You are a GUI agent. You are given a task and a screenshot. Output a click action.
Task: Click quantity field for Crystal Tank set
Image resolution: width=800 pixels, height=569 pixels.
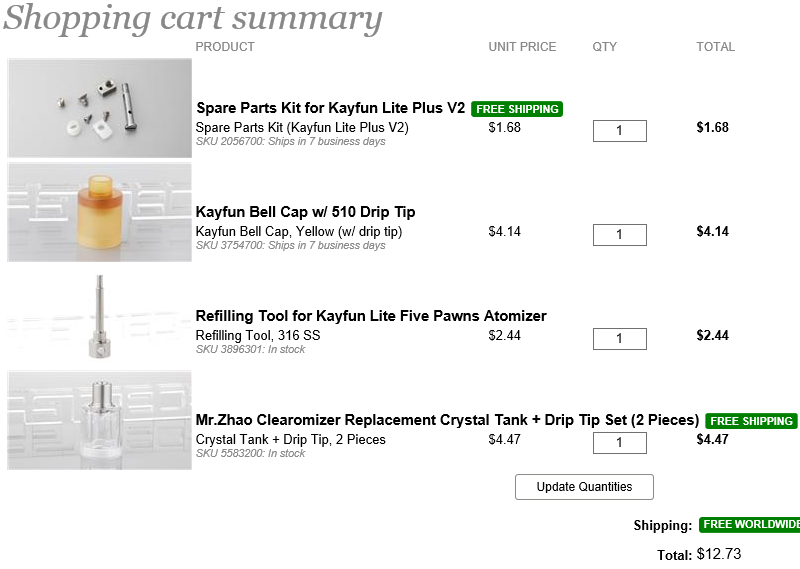coord(619,443)
